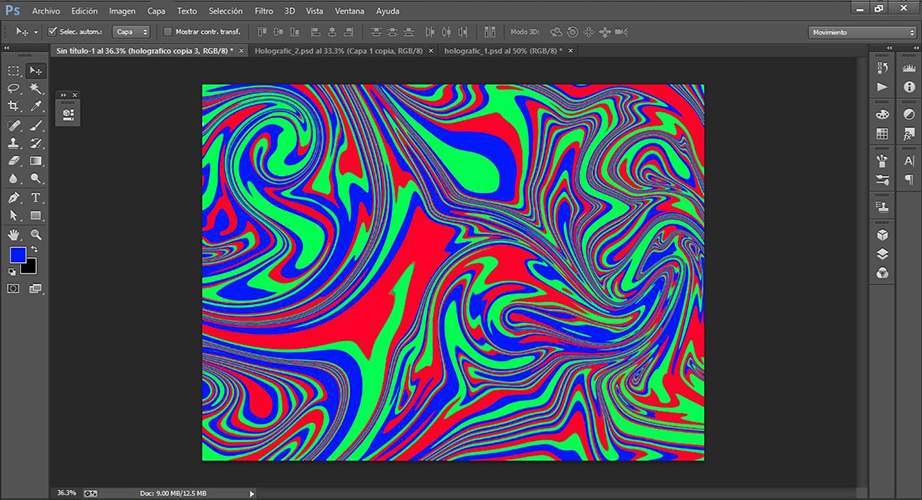Select the Type tool

[36, 198]
